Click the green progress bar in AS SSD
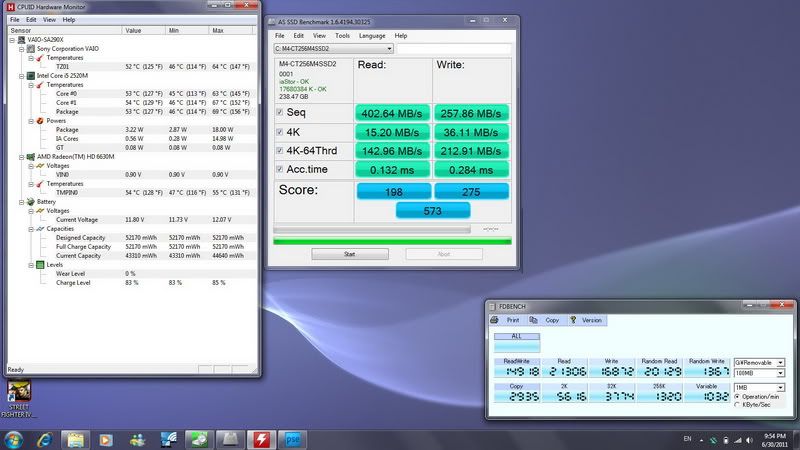Screen dimensions: 800x450 coord(392,241)
